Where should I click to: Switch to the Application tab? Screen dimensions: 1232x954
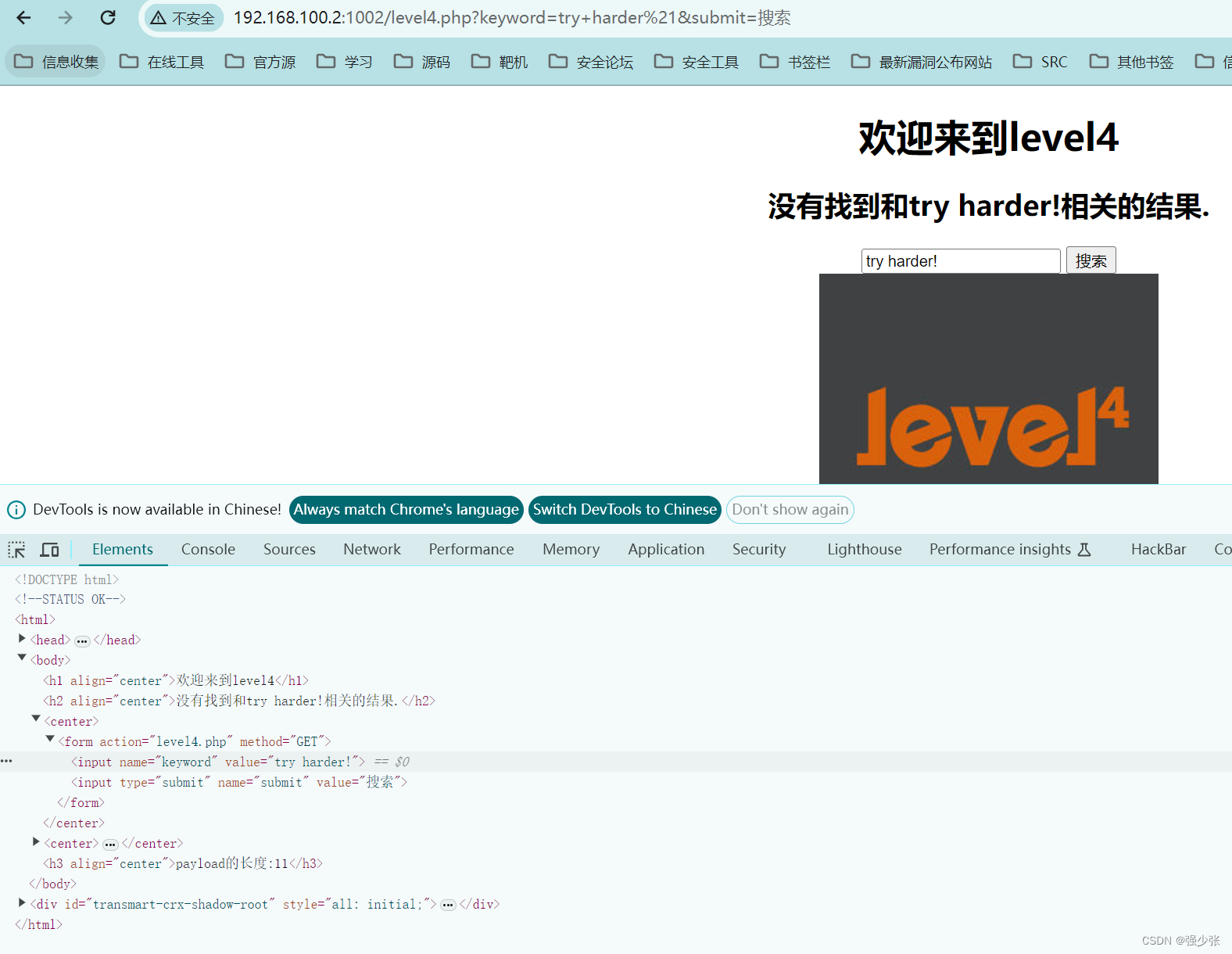666,550
